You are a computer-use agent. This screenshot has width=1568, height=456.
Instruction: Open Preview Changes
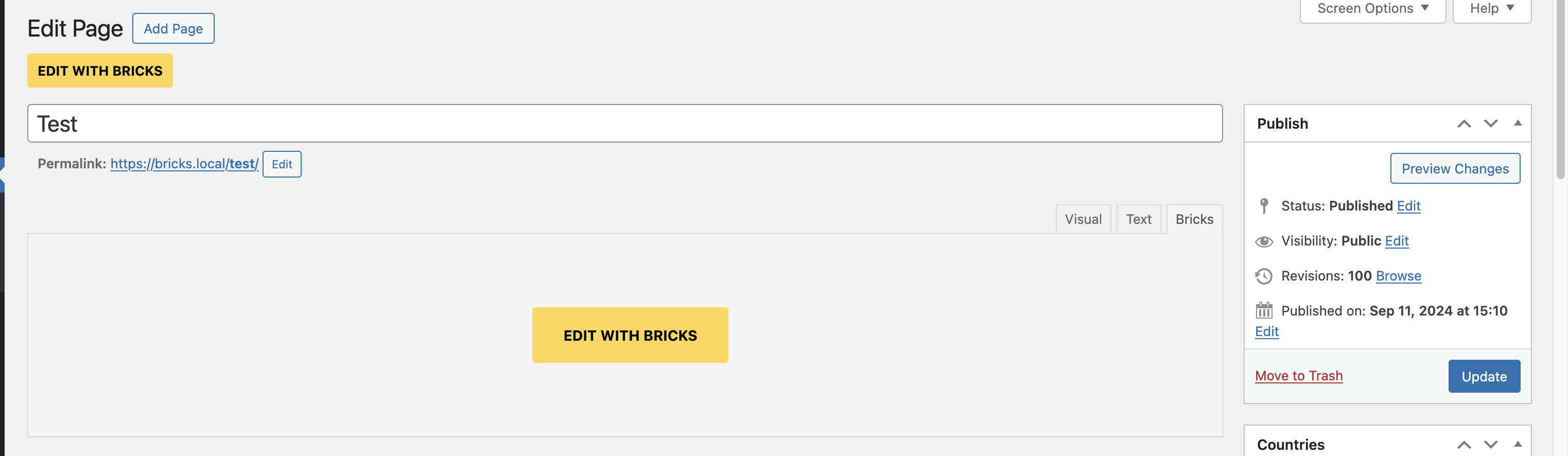[x=1454, y=169]
